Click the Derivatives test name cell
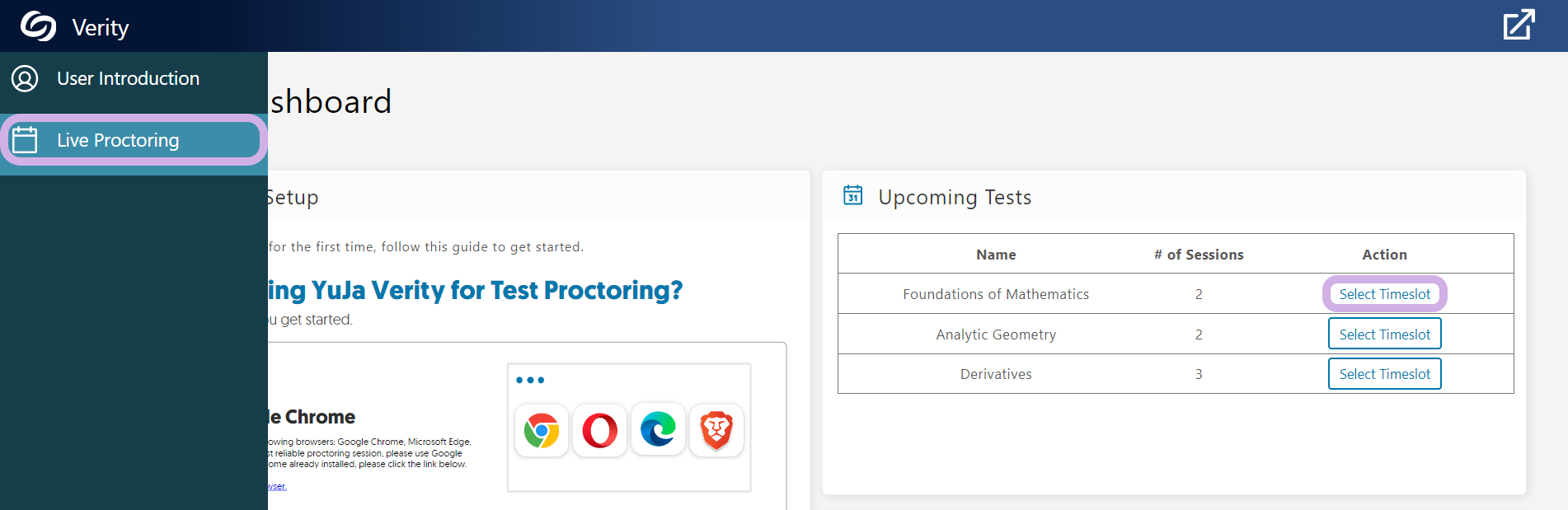This screenshot has height=510, width=1568. click(x=996, y=374)
